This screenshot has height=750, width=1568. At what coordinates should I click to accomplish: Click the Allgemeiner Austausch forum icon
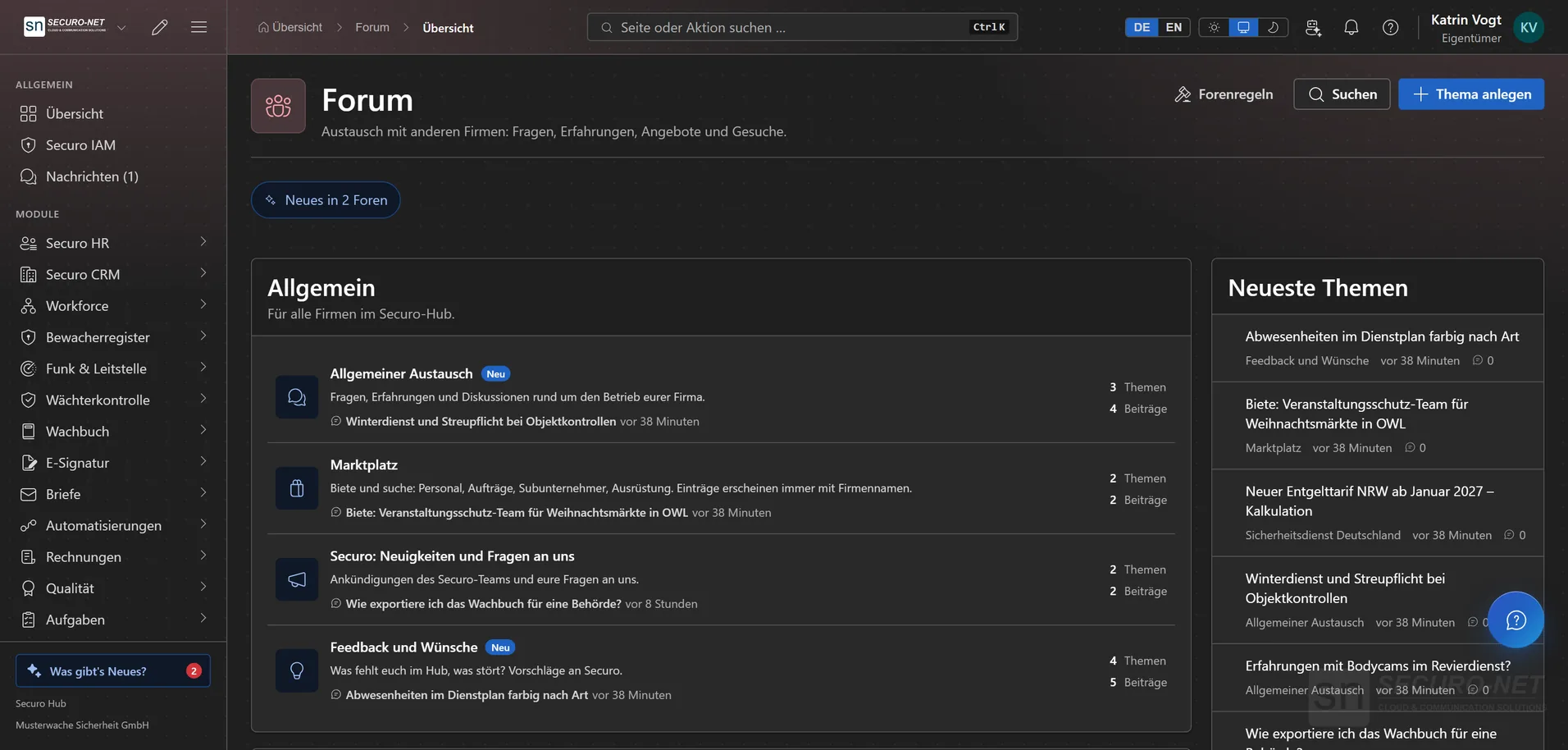(x=297, y=397)
